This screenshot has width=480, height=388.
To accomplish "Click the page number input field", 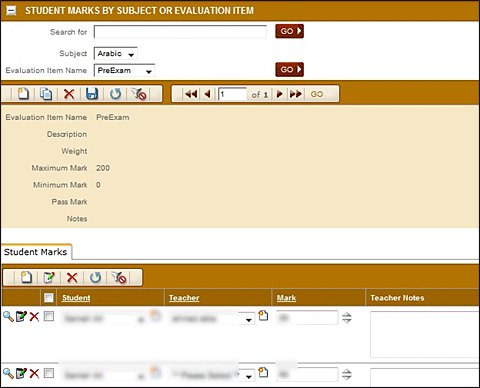I will click(232, 94).
